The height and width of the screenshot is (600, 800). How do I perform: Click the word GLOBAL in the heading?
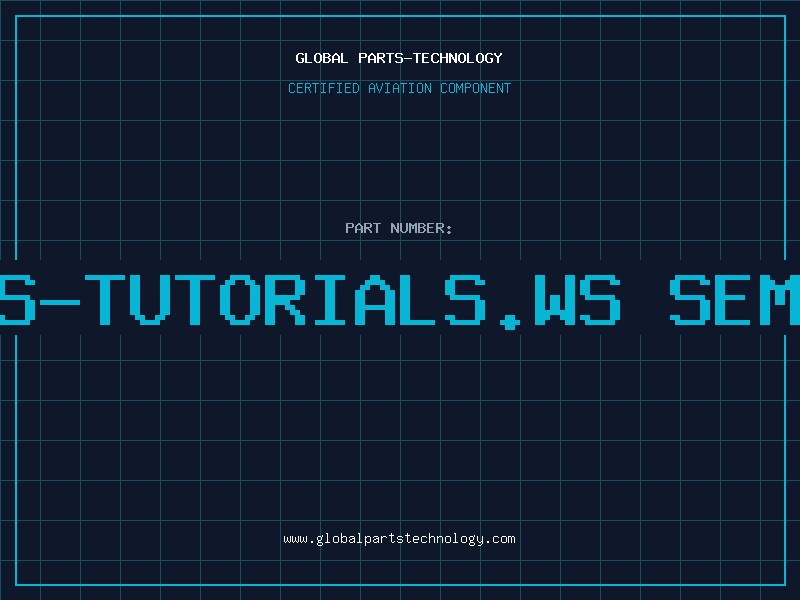click(320, 58)
